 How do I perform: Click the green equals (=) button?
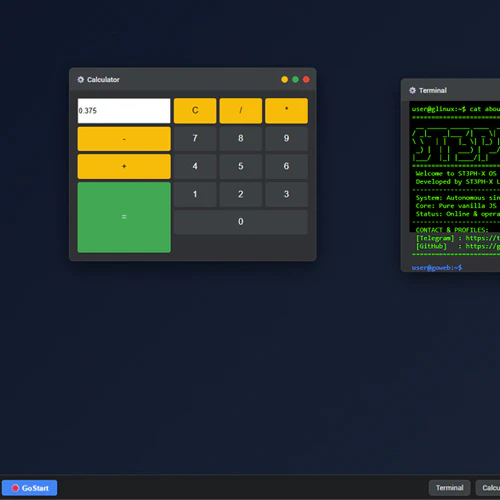[124, 217]
